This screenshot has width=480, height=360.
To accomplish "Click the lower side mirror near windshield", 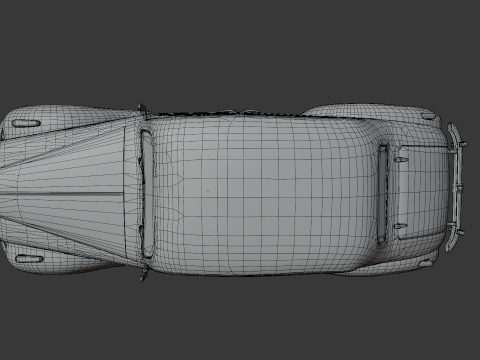I will point(144,275).
